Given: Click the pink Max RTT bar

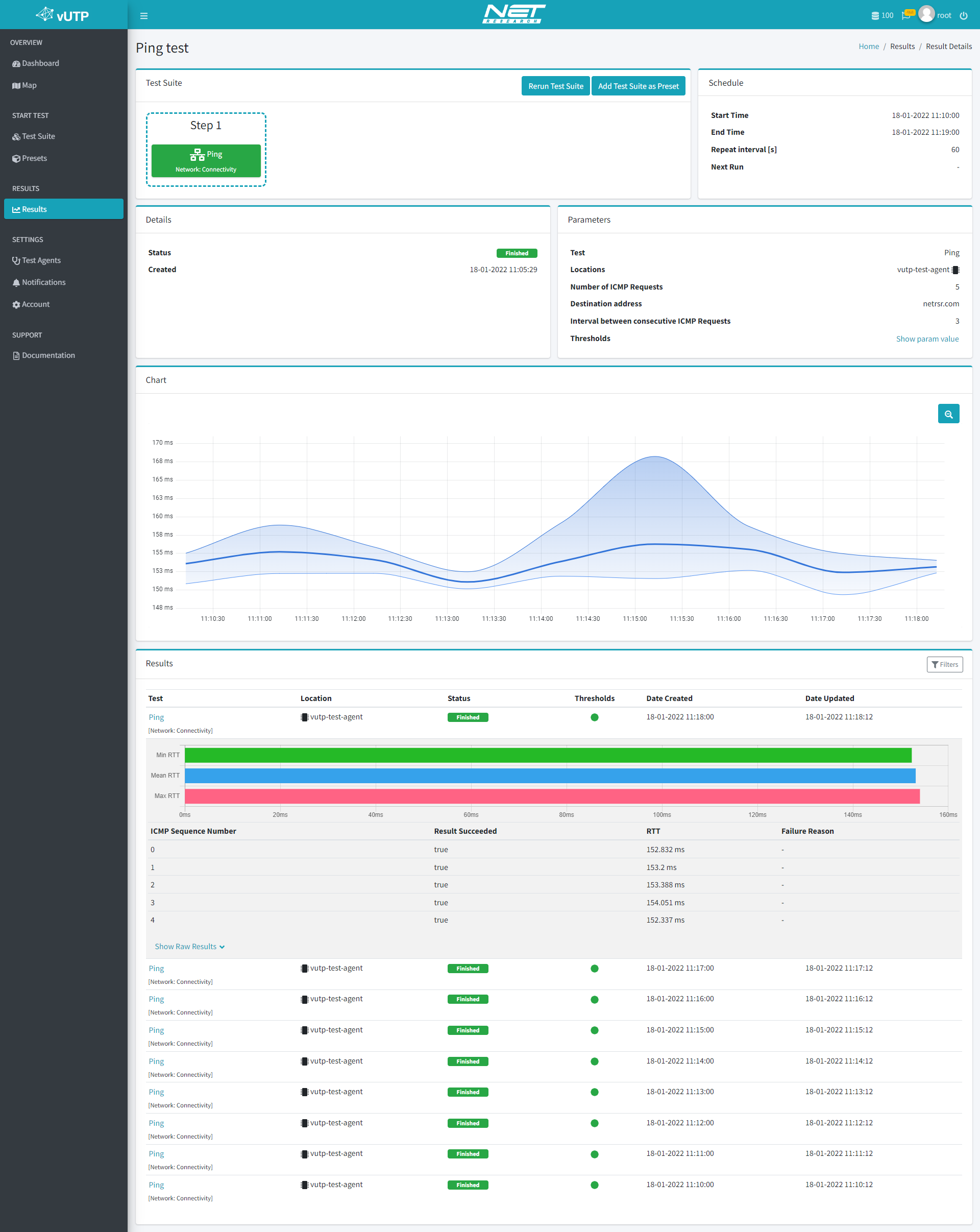Looking at the screenshot, I should coord(552,796).
